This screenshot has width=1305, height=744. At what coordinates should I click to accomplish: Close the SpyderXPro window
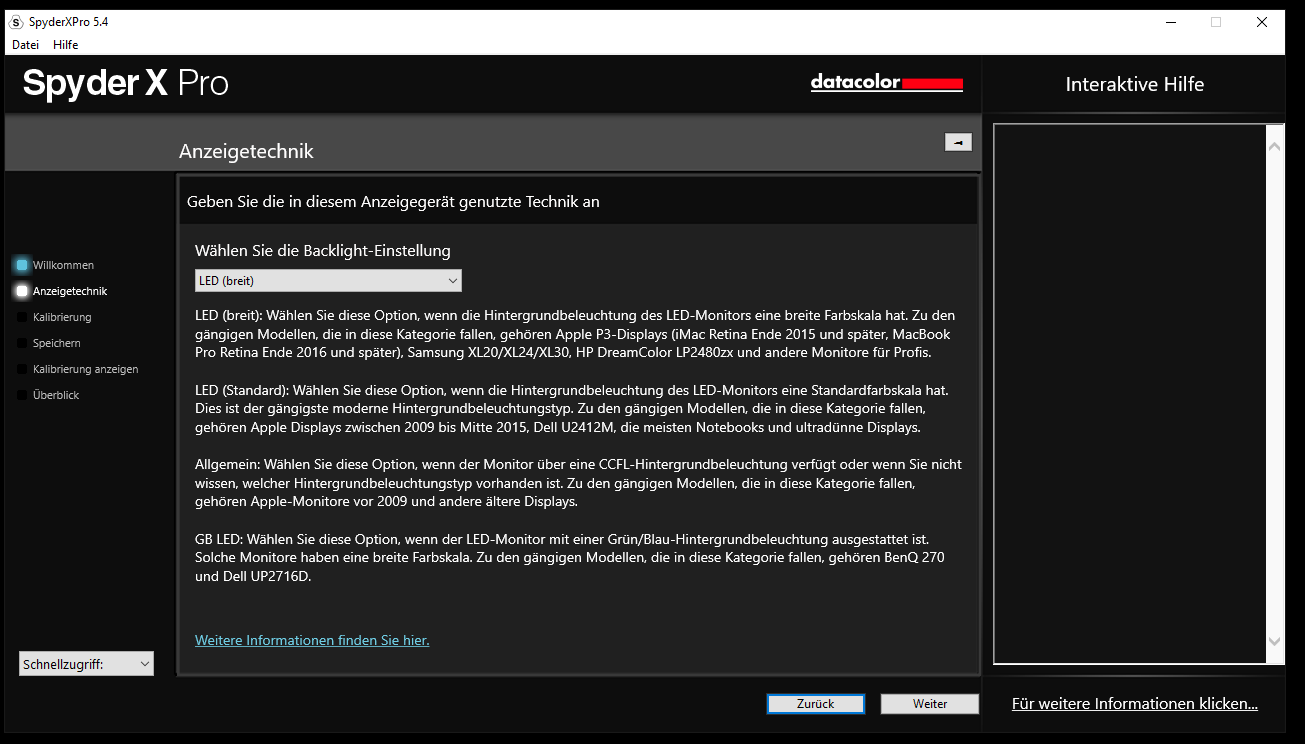[x=1262, y=22]
